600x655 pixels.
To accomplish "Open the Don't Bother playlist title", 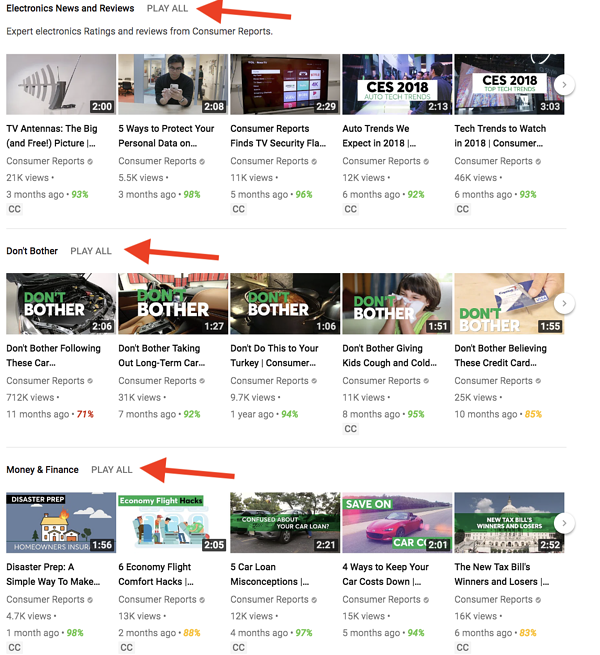I will [x=32, y=251].
